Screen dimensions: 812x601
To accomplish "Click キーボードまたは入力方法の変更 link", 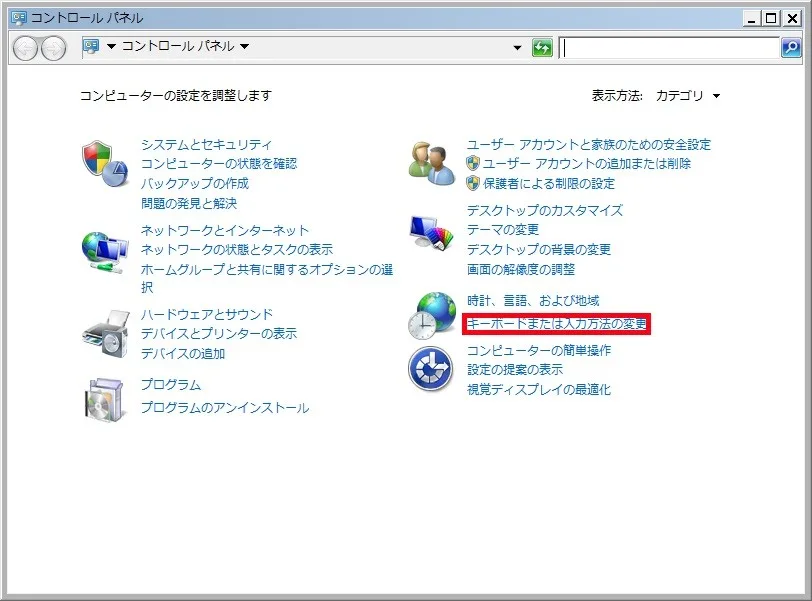I will (x=557, y=324).
